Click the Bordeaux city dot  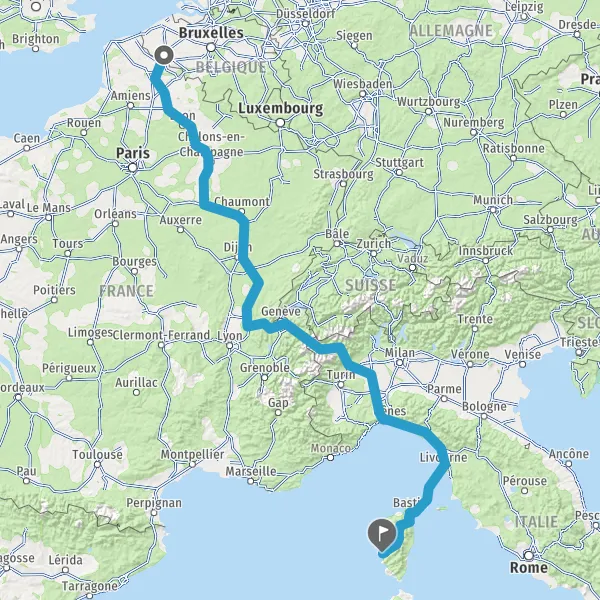point(18,397)
